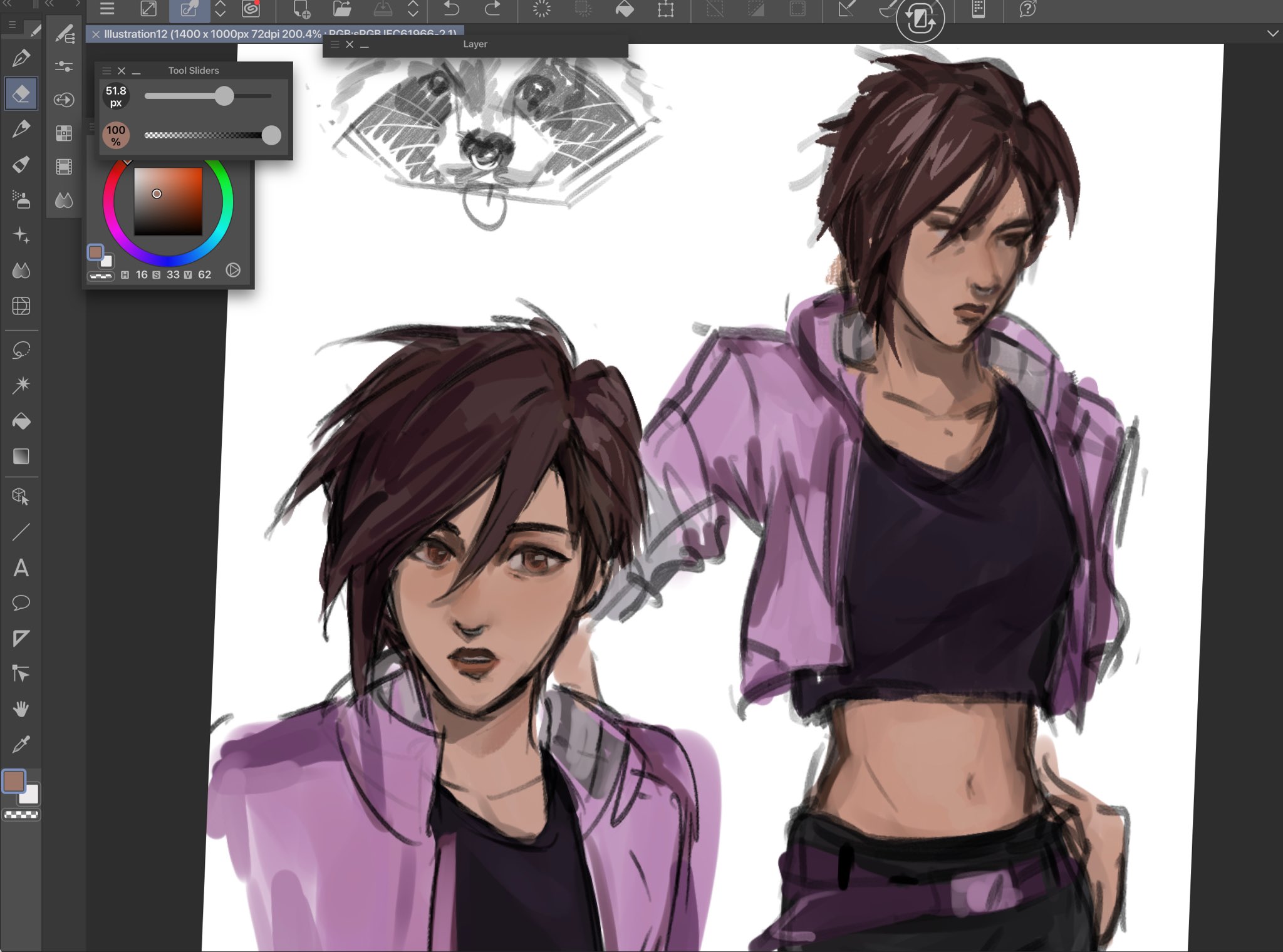This screenshot has width=1283, height=952.
Task: Select the Fill bucket tool in sidebar
Action: 21,421
